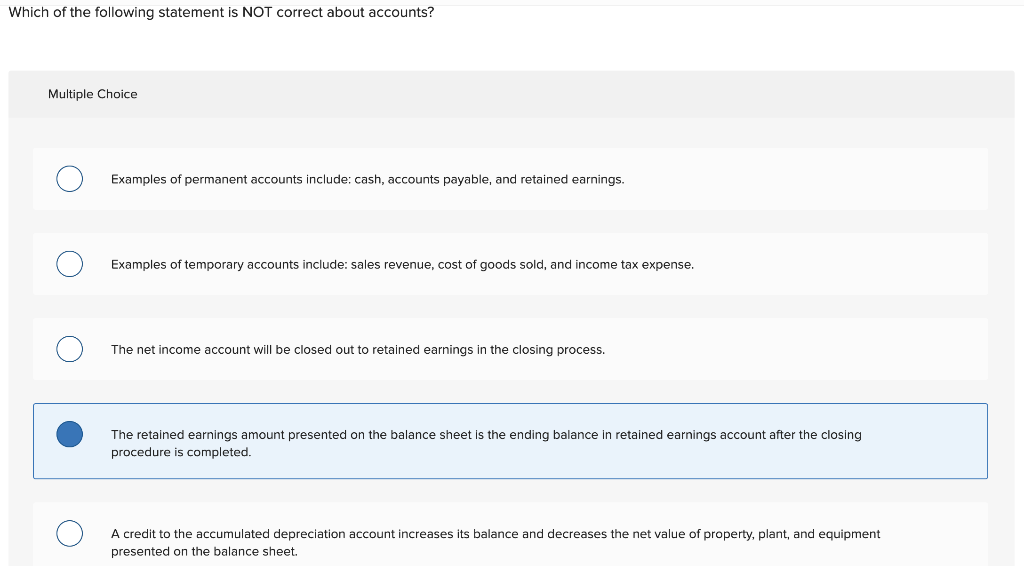Click the question text about accounts

220,12
